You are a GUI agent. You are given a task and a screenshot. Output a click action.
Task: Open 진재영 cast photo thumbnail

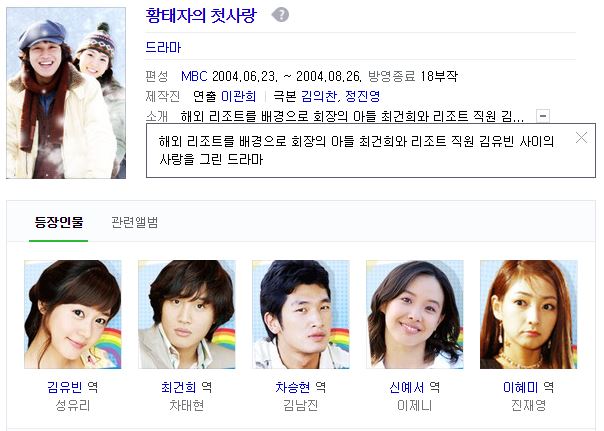pyautogui.click(x=528, y=314)
